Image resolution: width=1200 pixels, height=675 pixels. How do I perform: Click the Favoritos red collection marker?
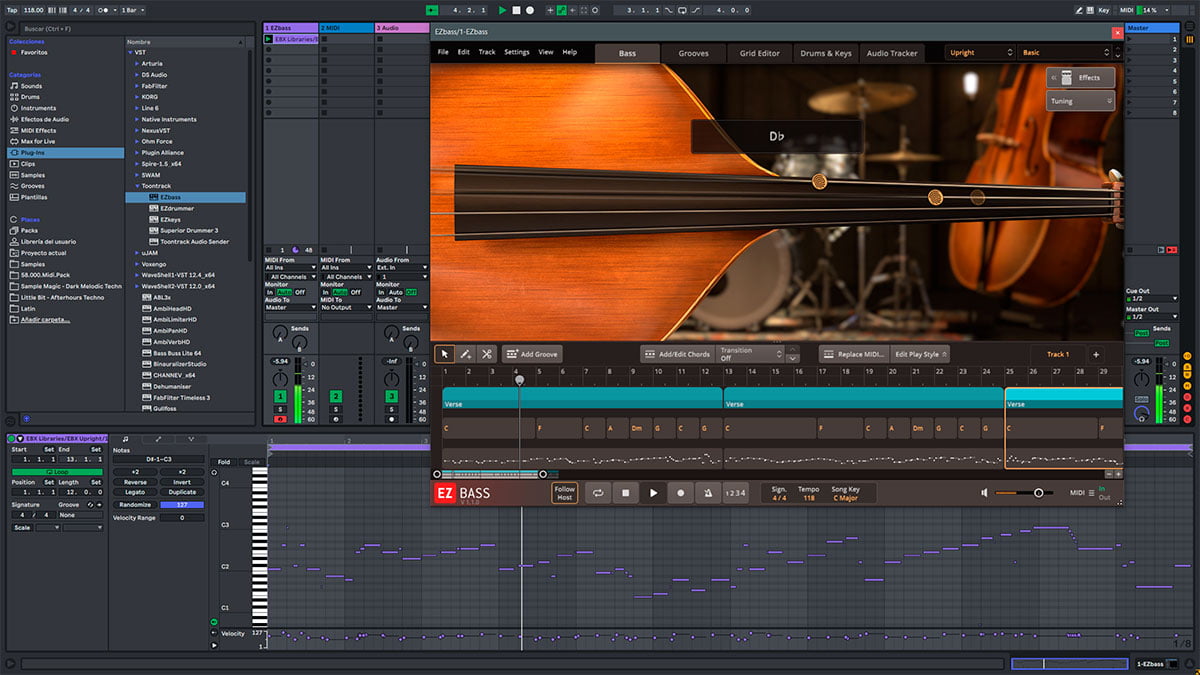[14, 52]
